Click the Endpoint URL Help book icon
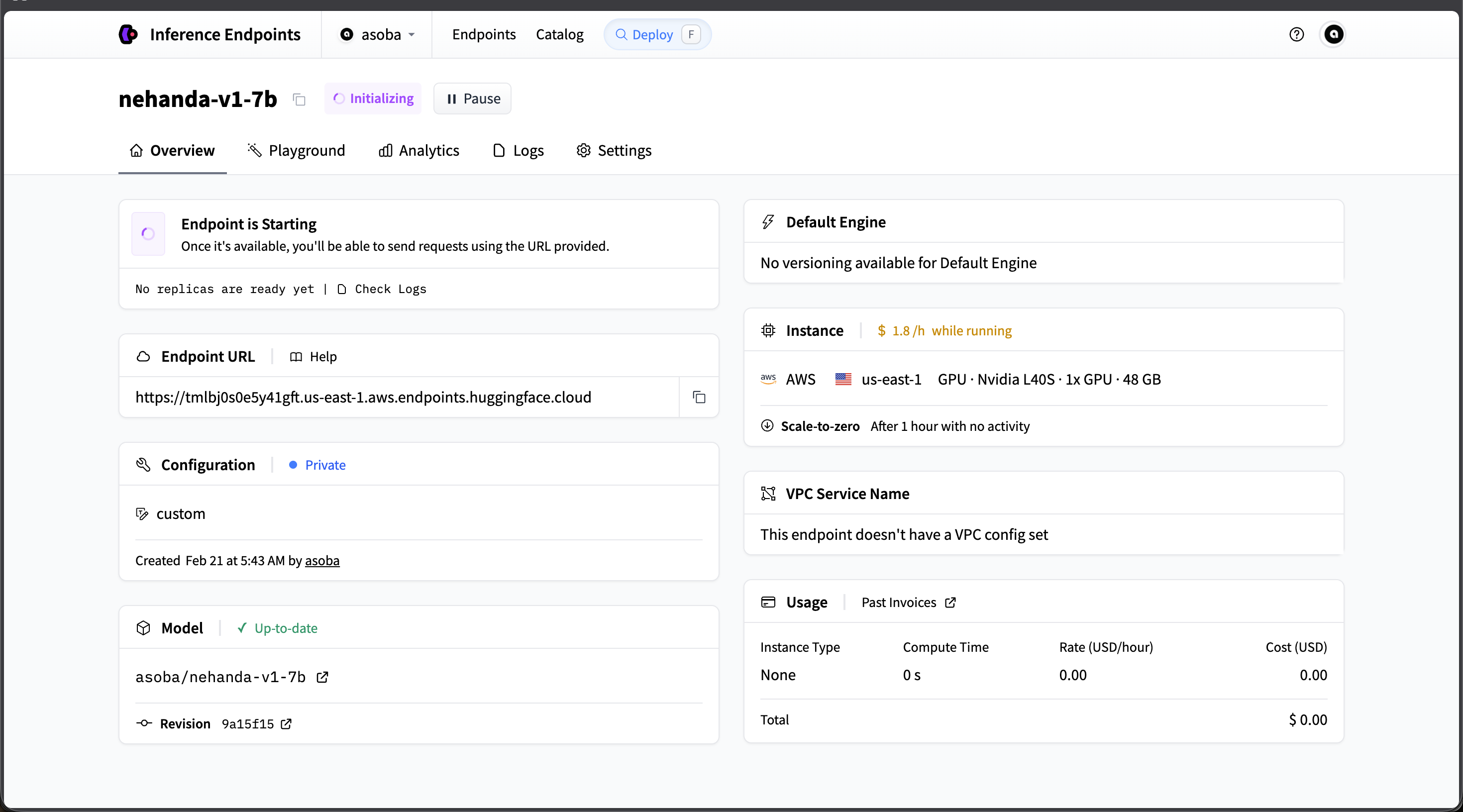The image size is (1463, 812). [296, 357]
